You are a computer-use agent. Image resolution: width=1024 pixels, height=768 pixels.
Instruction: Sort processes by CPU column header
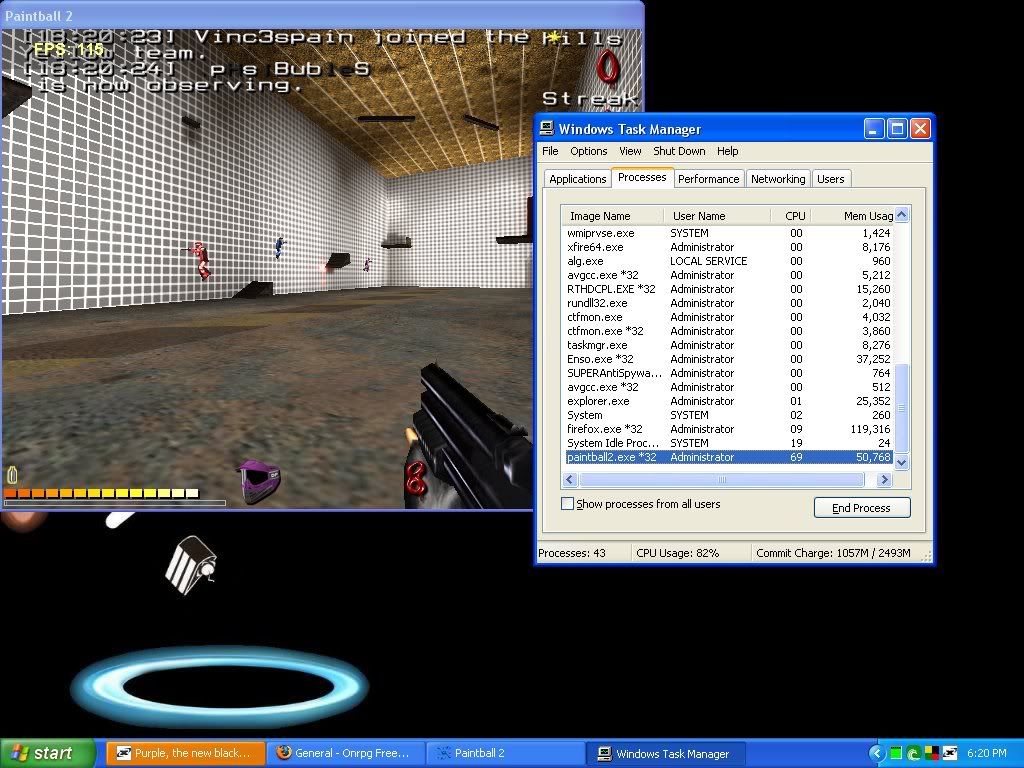[x=794, y=216]
